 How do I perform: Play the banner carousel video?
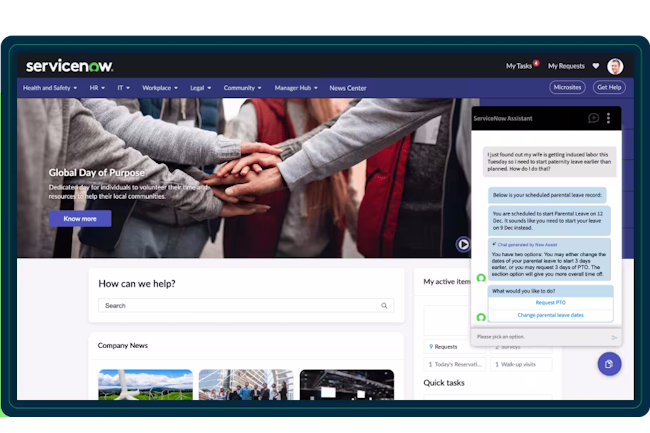(x=463, y=244)
